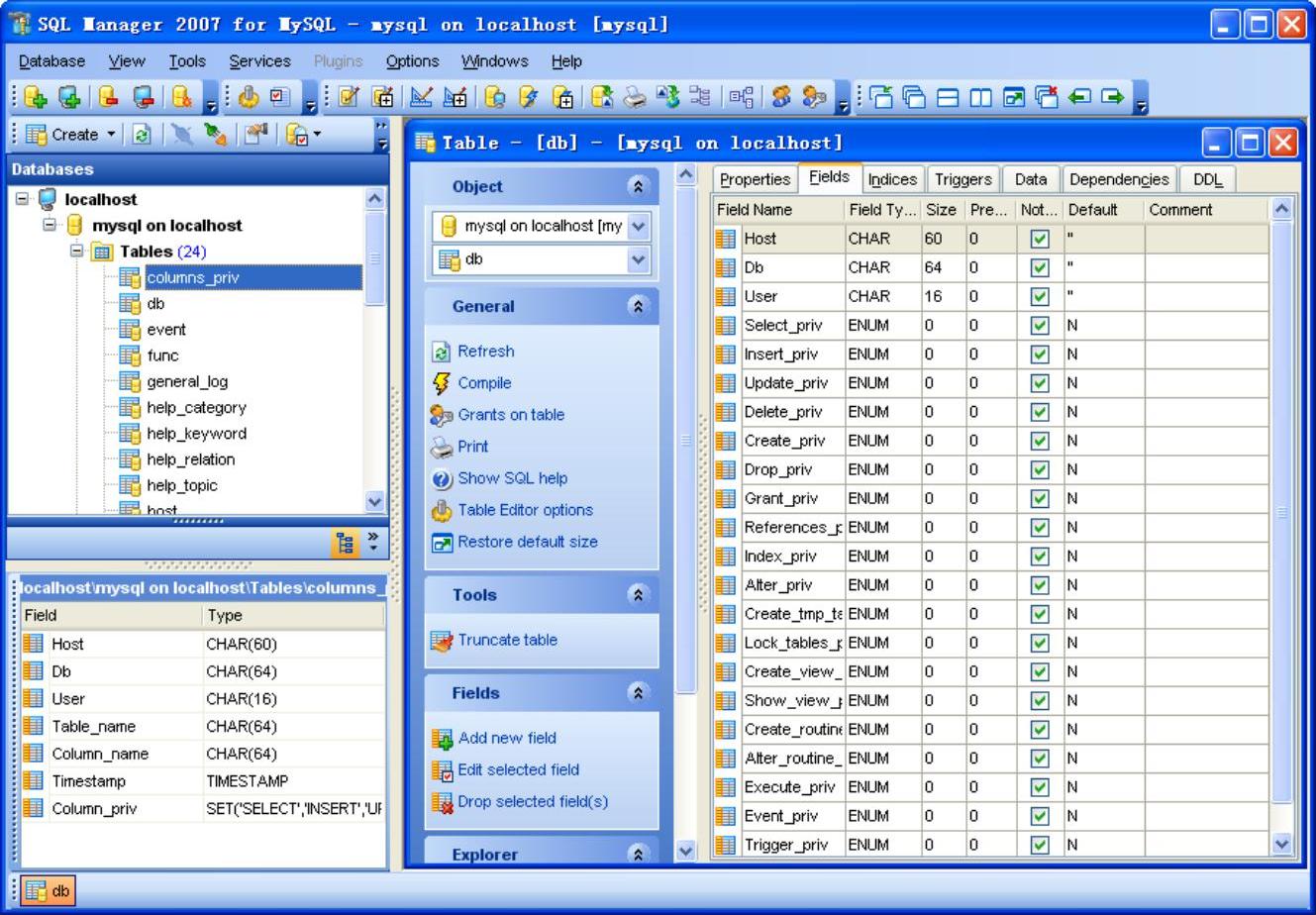Click the Restore window toolbar icon
The image size is (1316, 915).
click(x=1013, y=97)
